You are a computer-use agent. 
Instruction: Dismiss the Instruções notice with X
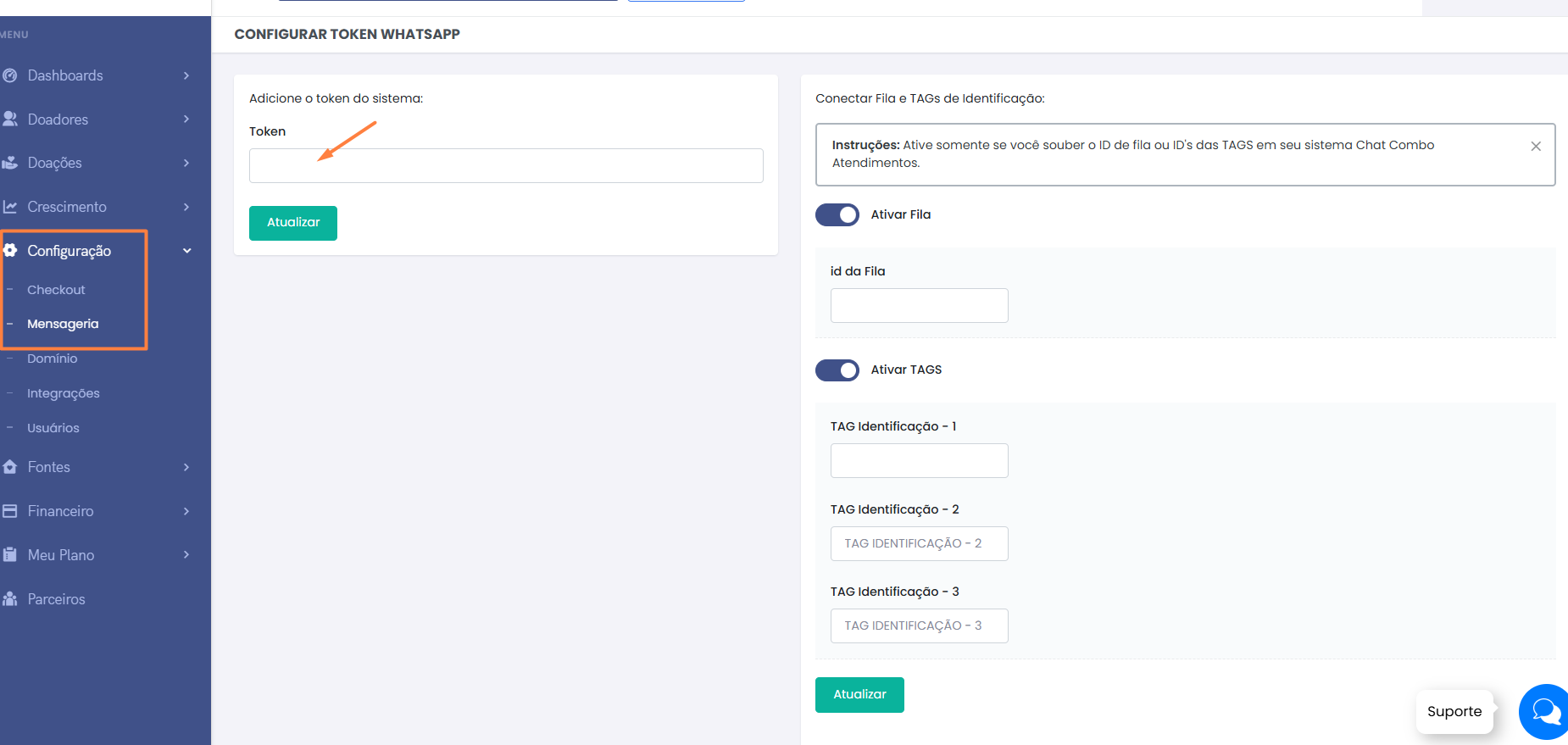(x=1535, y=147)
